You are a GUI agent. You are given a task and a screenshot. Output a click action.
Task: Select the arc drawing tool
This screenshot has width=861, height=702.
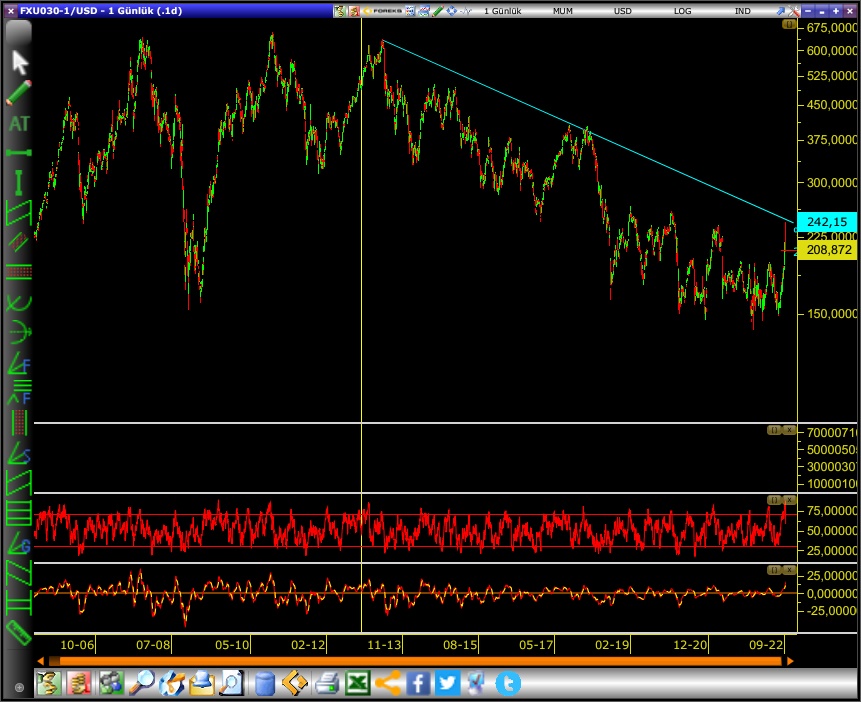[x=19, y=303]
